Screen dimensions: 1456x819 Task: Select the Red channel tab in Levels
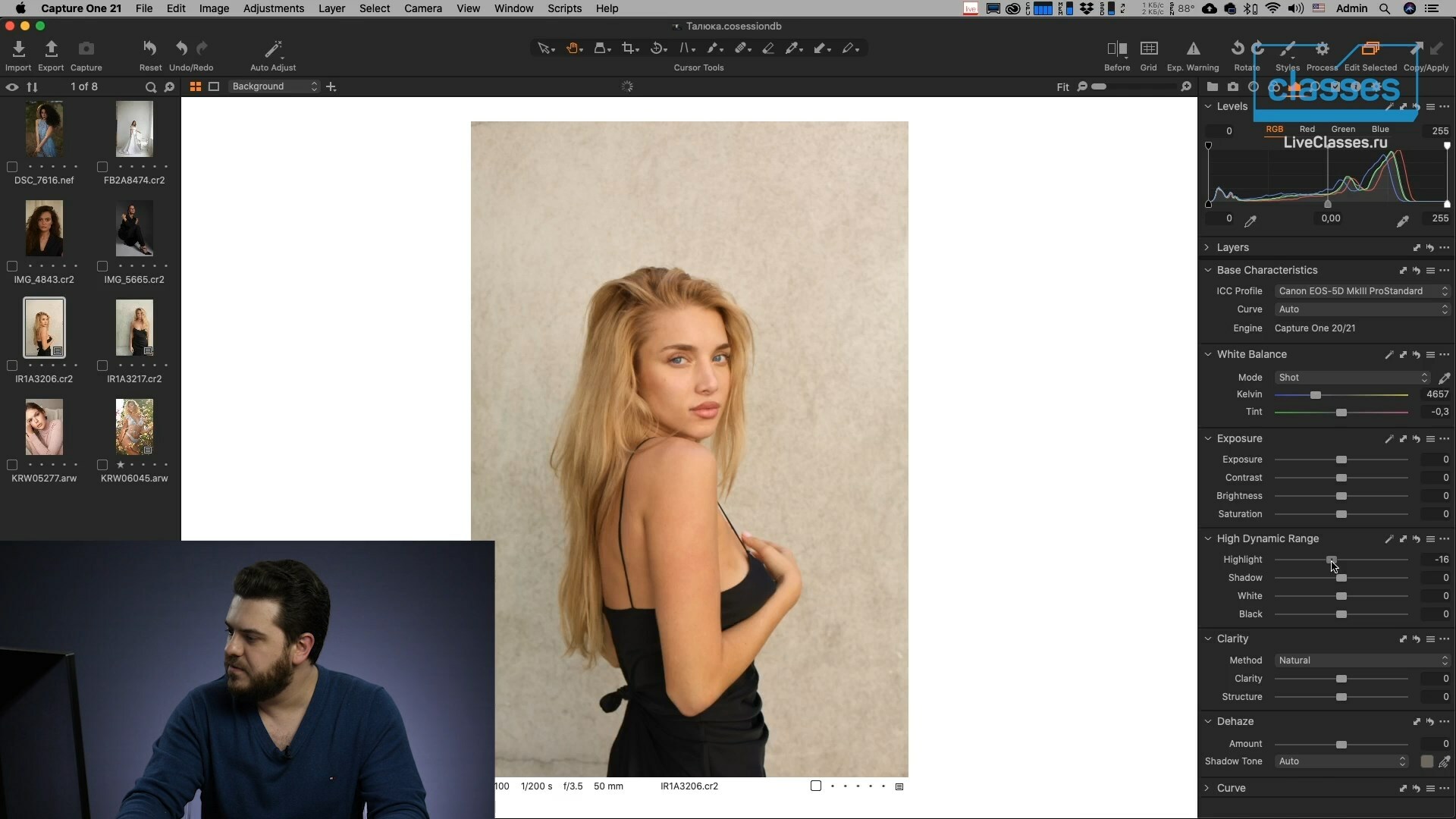click(1307, 129)
